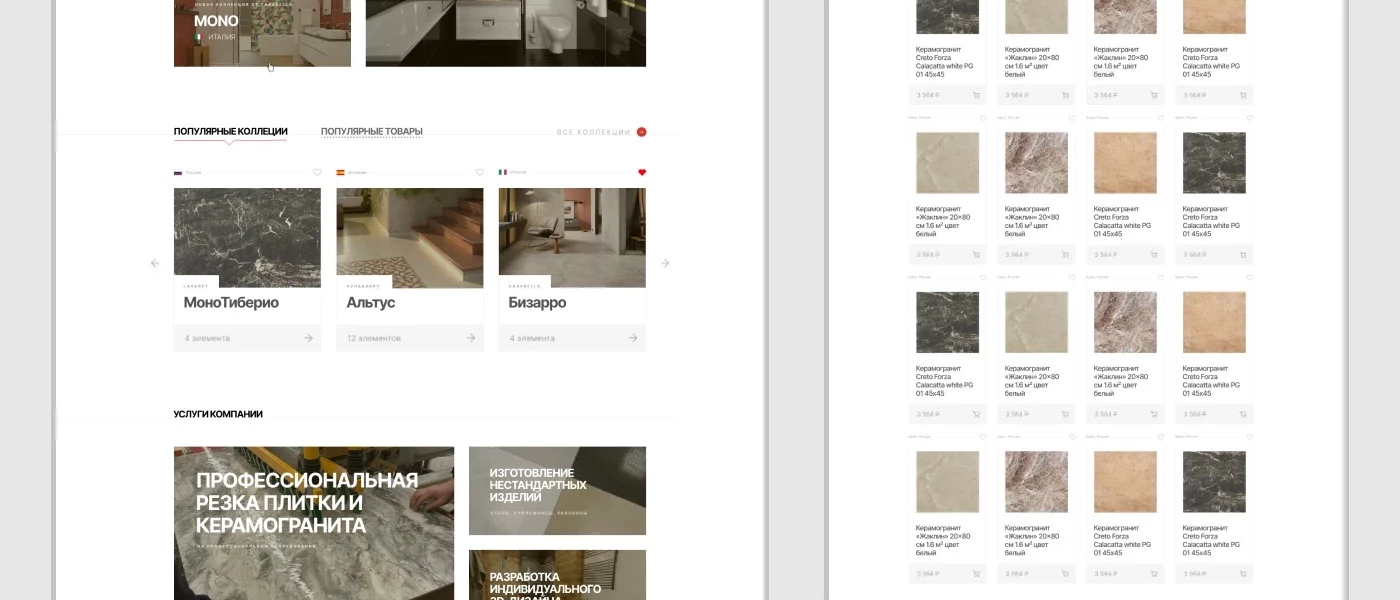Click the arrow beside 12 элементов
This screenshot has width=1400, height=600.
coord(470,338)
